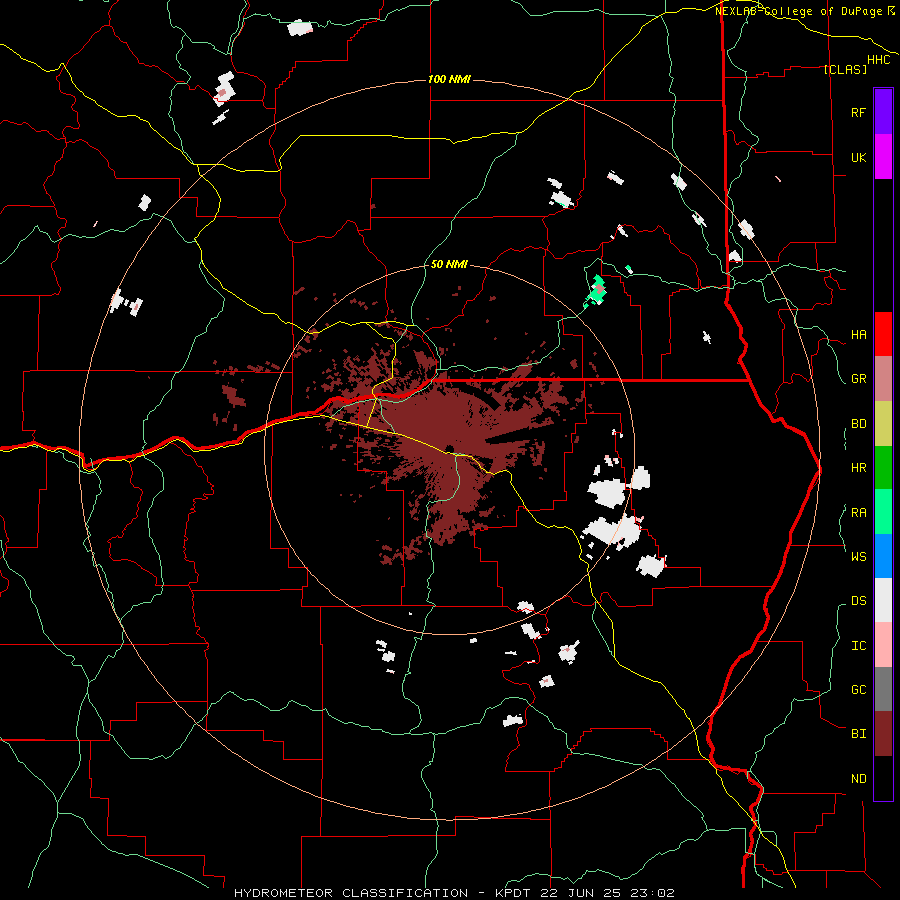Choose the light pink IC legend swatch
The height and width of the screenshot is (900, 900).
point(883,645)
